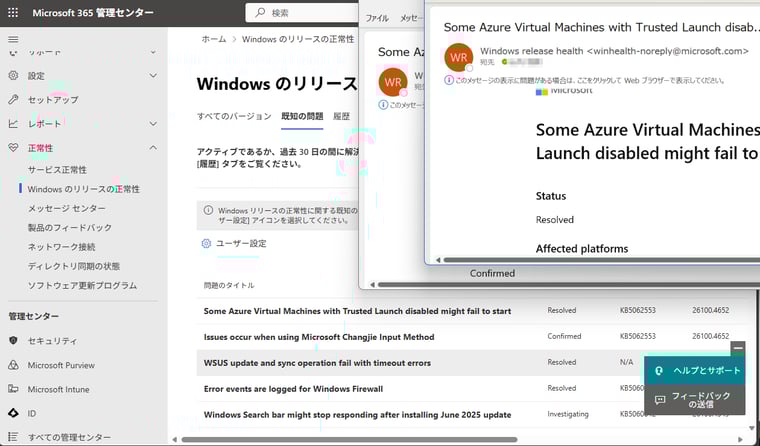The image size is (760, 446).
Task: Click the info icon in the notice banner
Action: 208,210
